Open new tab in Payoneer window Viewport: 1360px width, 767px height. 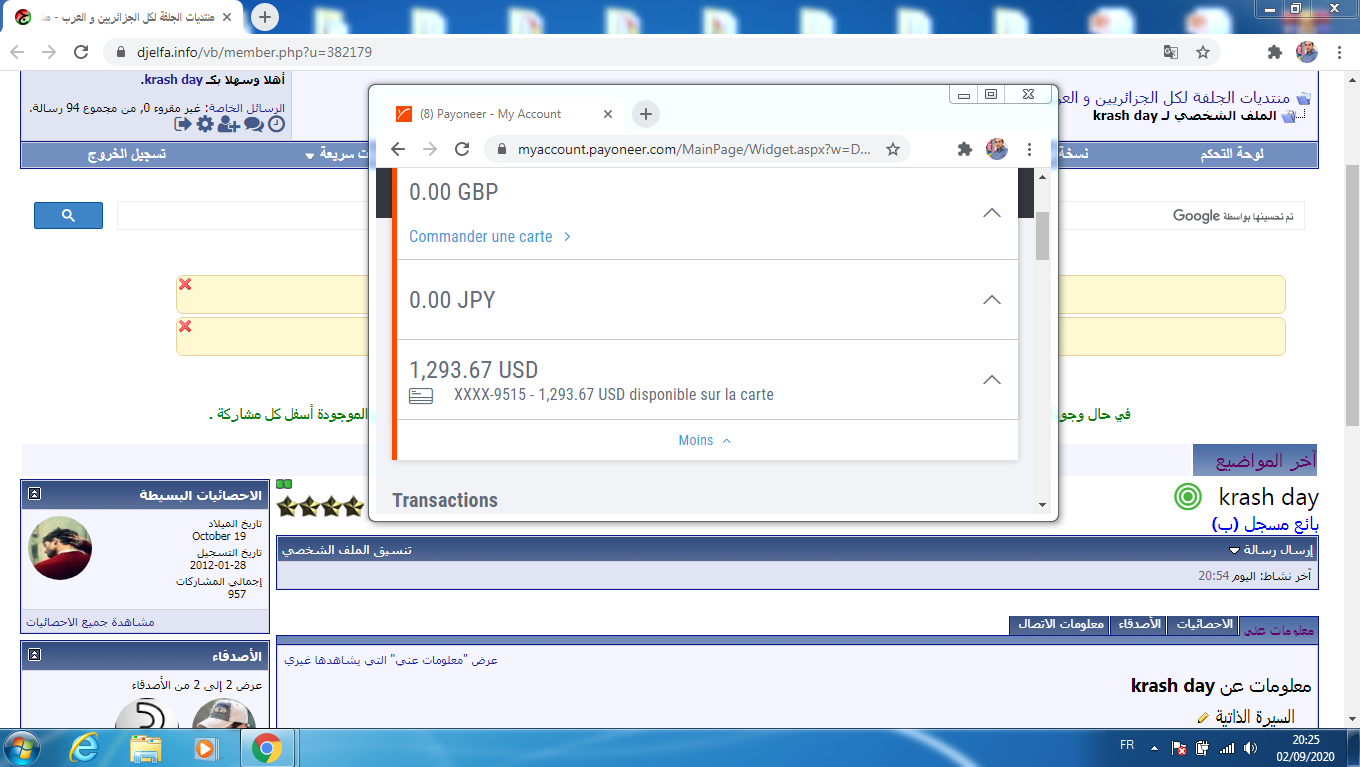pyautogui.click(x=646, y=114)
